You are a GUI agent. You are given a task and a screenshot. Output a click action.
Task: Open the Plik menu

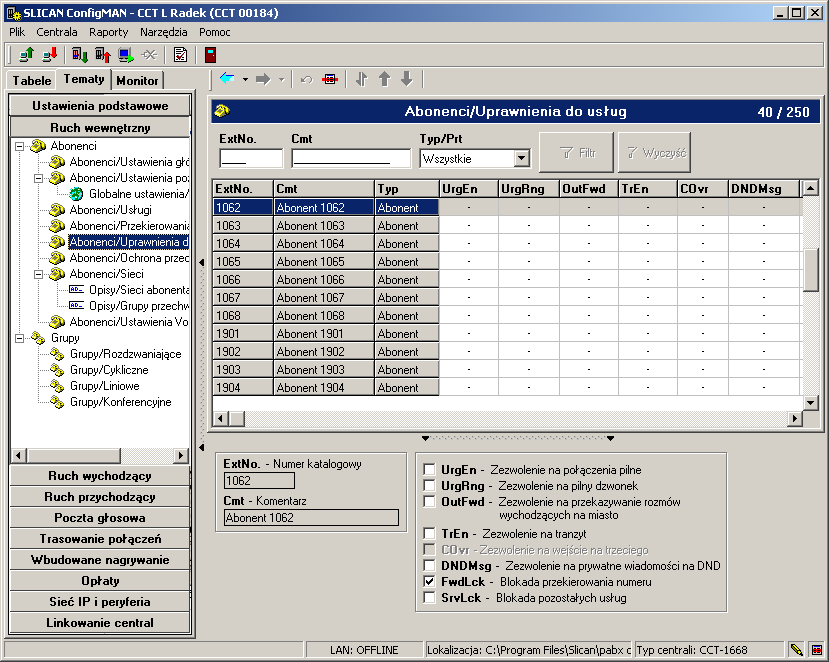(17, 32)
